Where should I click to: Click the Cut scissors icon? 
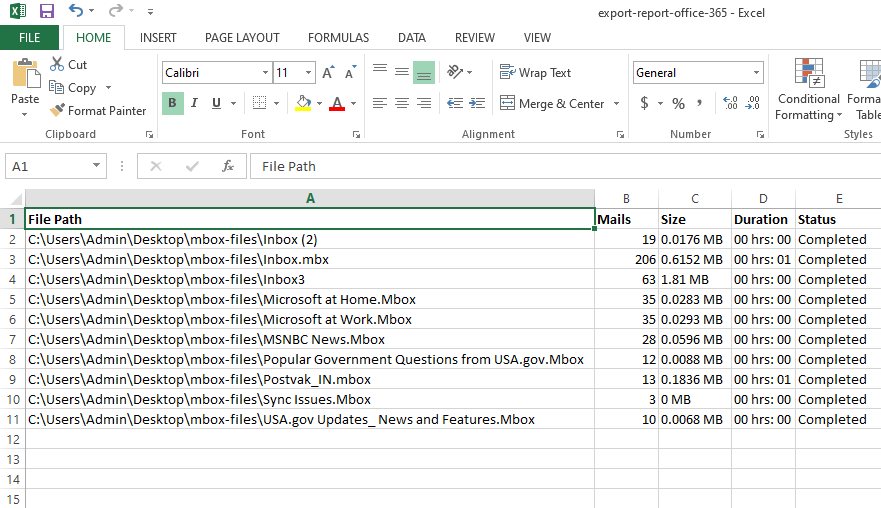57,64
